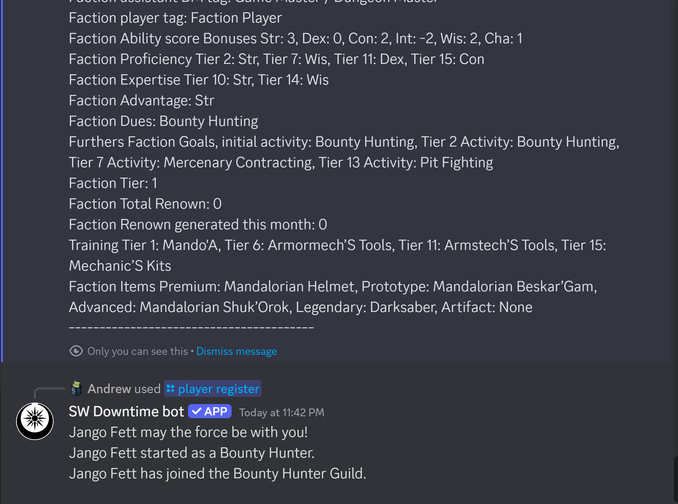This screenshot has width=678, height=504.
Task: Click the slash command icon before 'player register'
Action: 170,388
